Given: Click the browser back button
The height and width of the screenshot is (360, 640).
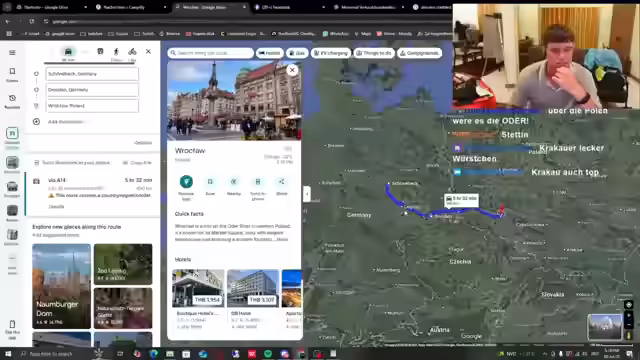Looking at the screenshot, I should pos(8,21).
